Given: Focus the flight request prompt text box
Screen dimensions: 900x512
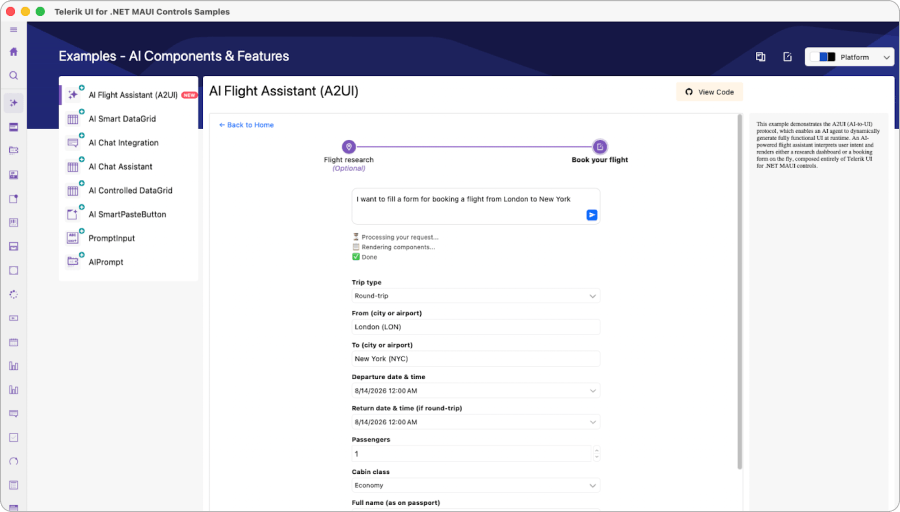Looking at the screenshot, I should (x=476, y=206).
